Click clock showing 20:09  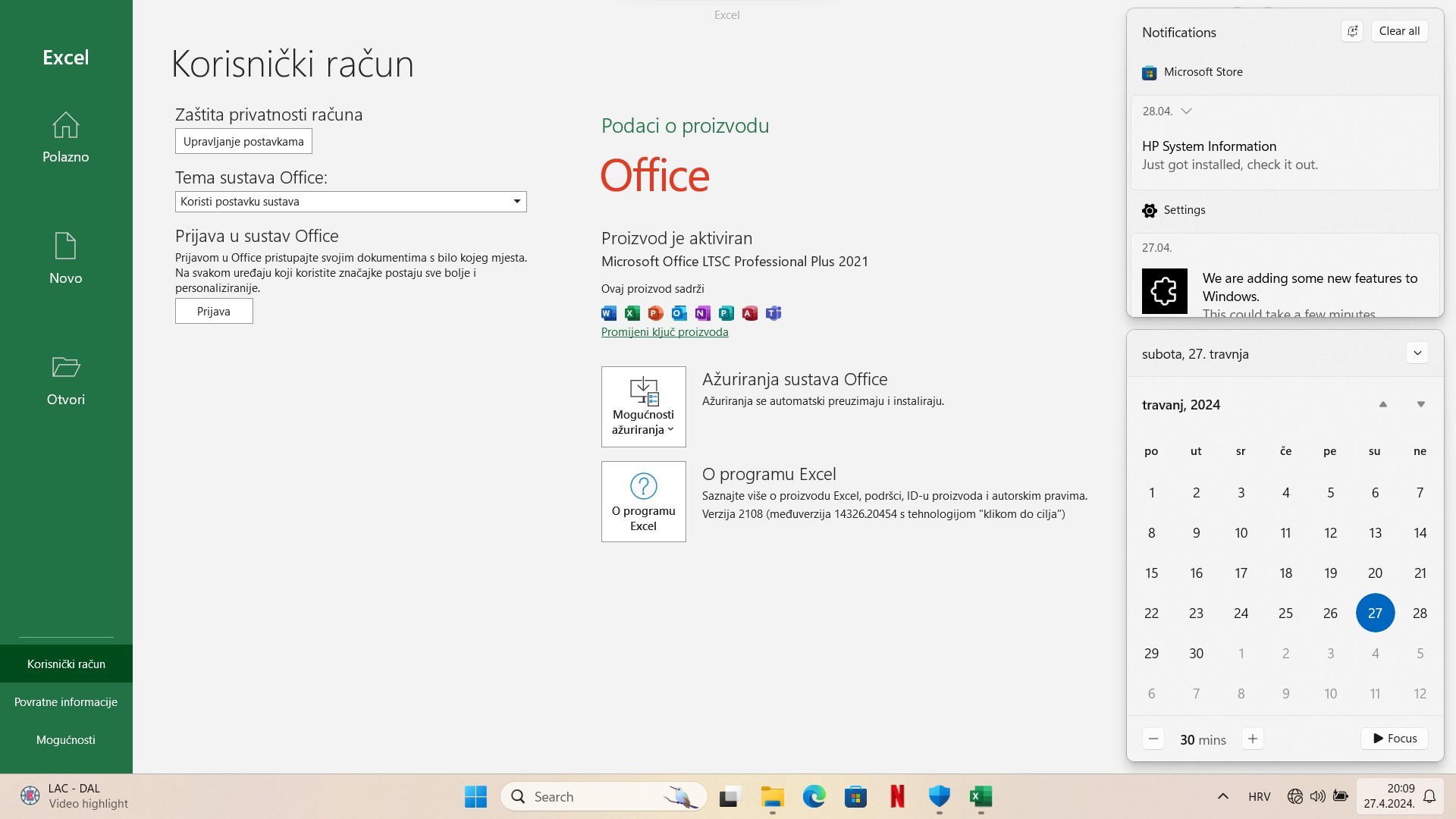(1389, 796)
